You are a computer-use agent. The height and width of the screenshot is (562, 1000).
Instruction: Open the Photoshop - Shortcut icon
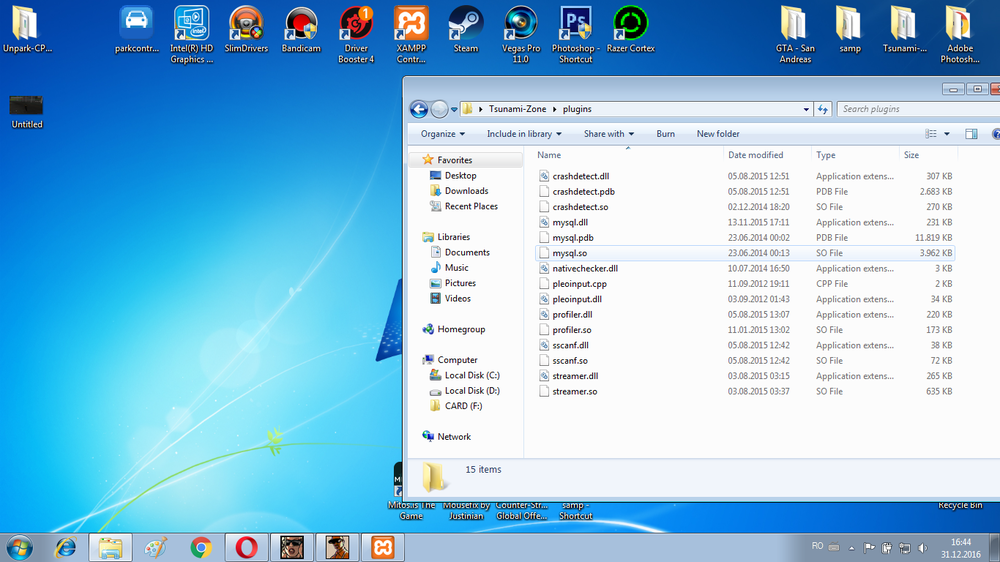pos(575,34)
